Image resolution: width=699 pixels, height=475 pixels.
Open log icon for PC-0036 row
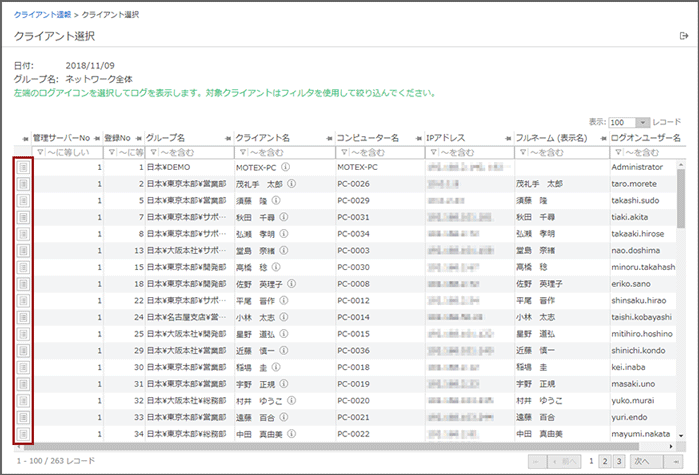(24, 351)
